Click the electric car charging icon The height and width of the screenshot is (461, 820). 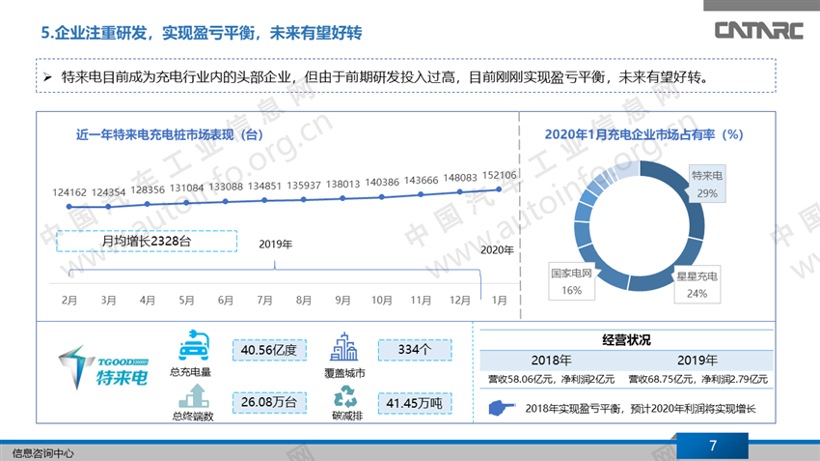coord(193,345)
